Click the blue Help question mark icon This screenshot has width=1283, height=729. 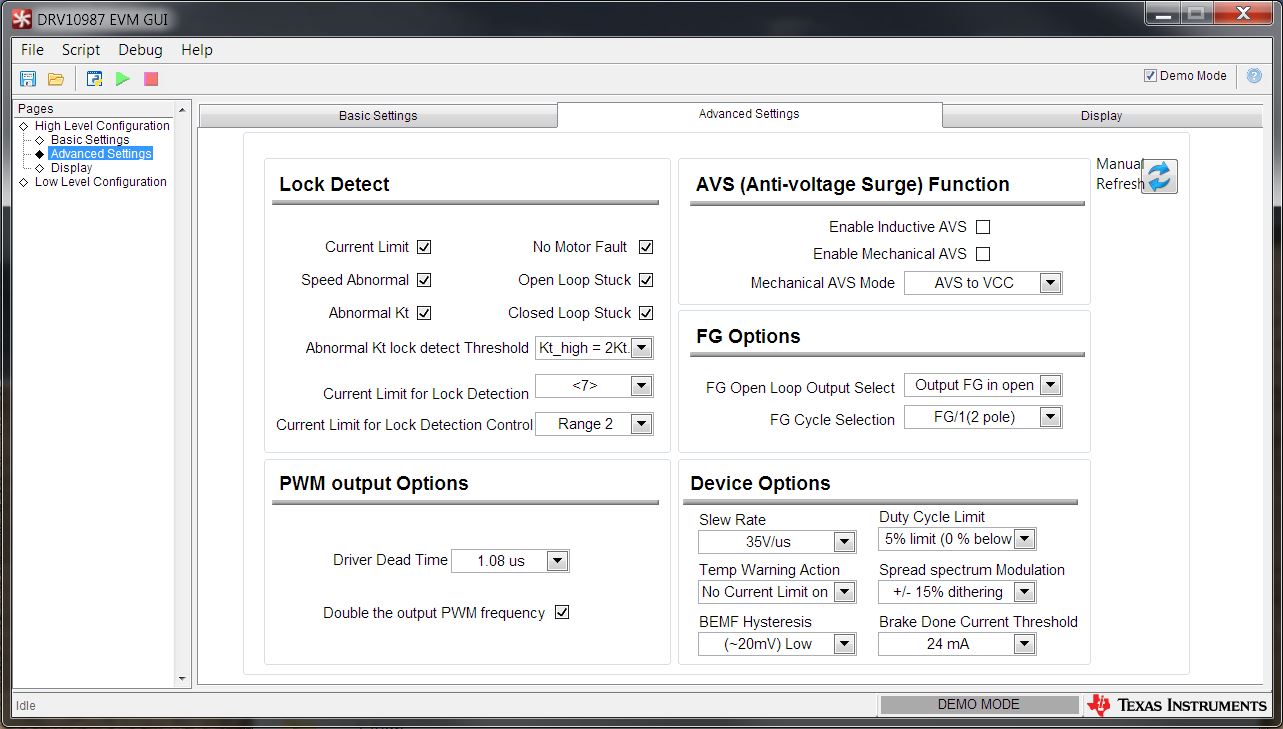1254,76
